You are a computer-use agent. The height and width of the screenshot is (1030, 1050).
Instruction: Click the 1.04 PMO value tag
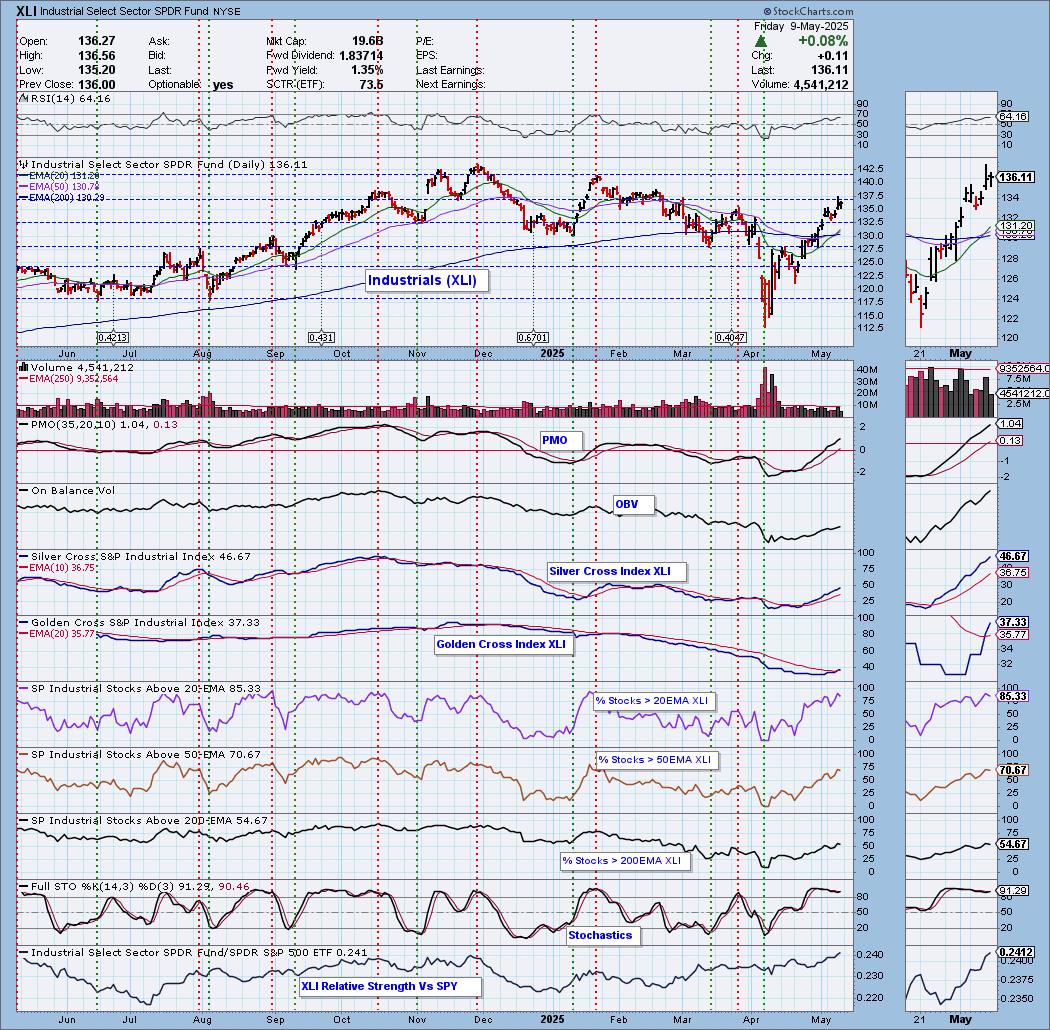tap(1010, 423)
